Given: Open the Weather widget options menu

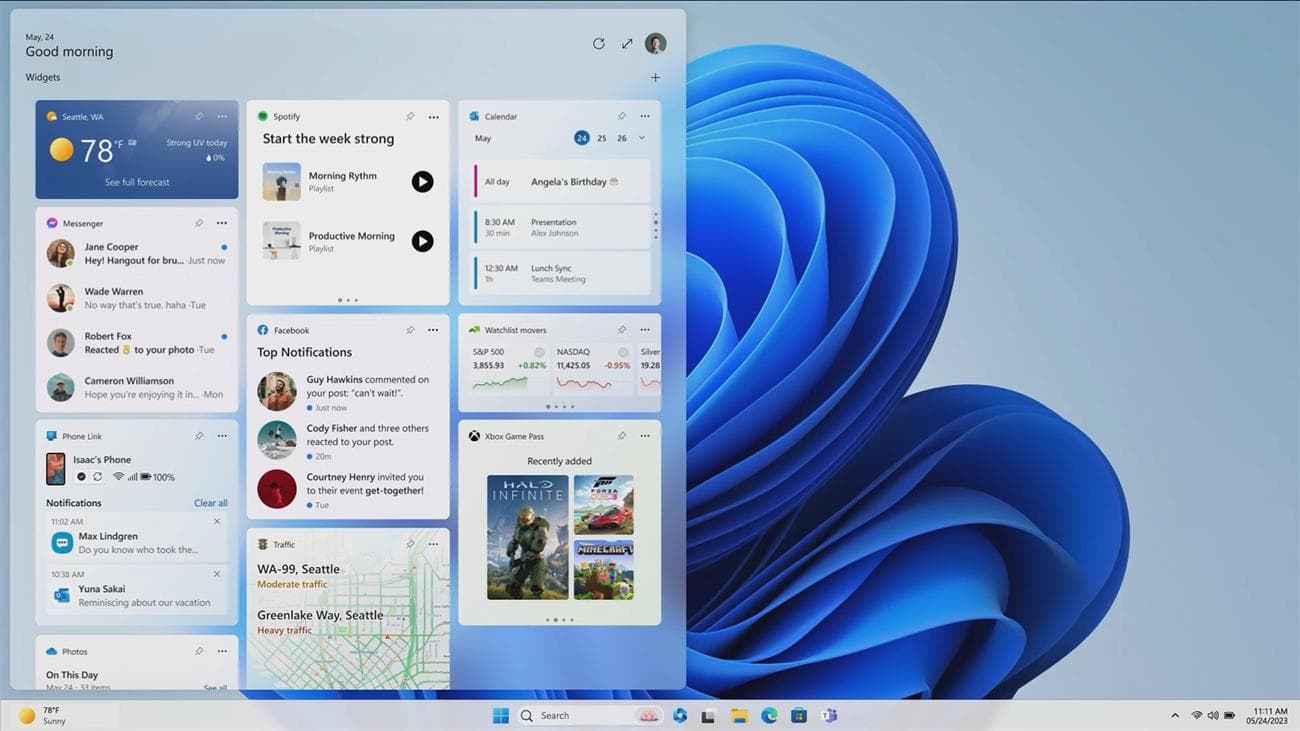Looking at the screenshot, I should click(222, 117).
